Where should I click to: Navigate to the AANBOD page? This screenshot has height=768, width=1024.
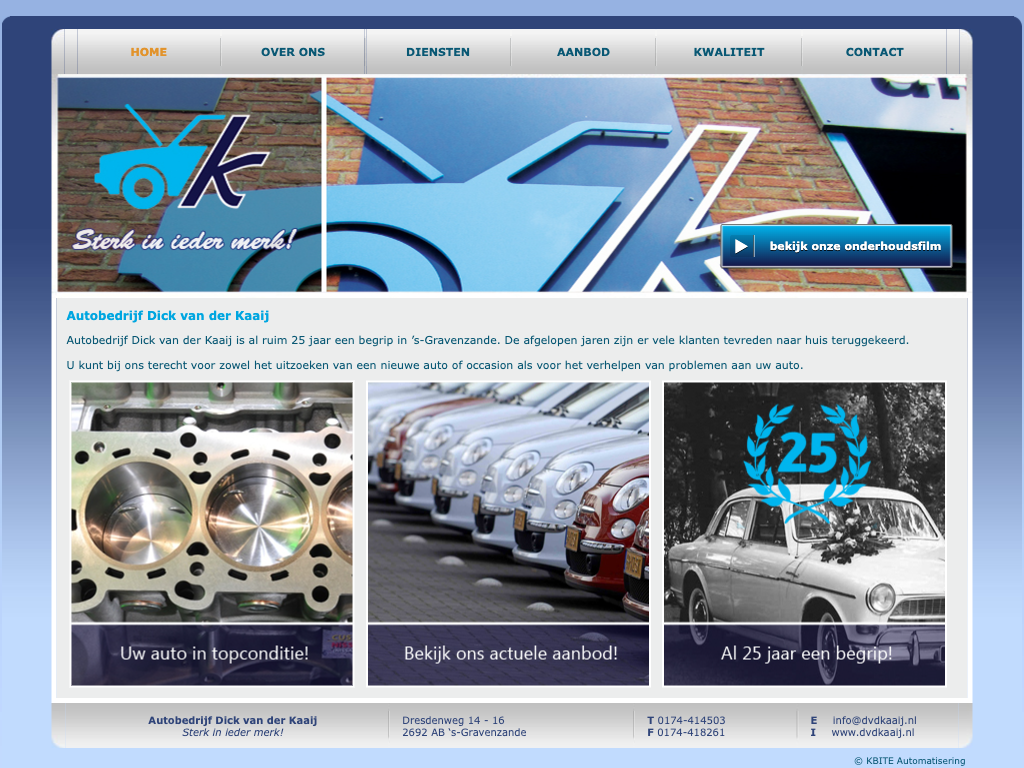583,52
